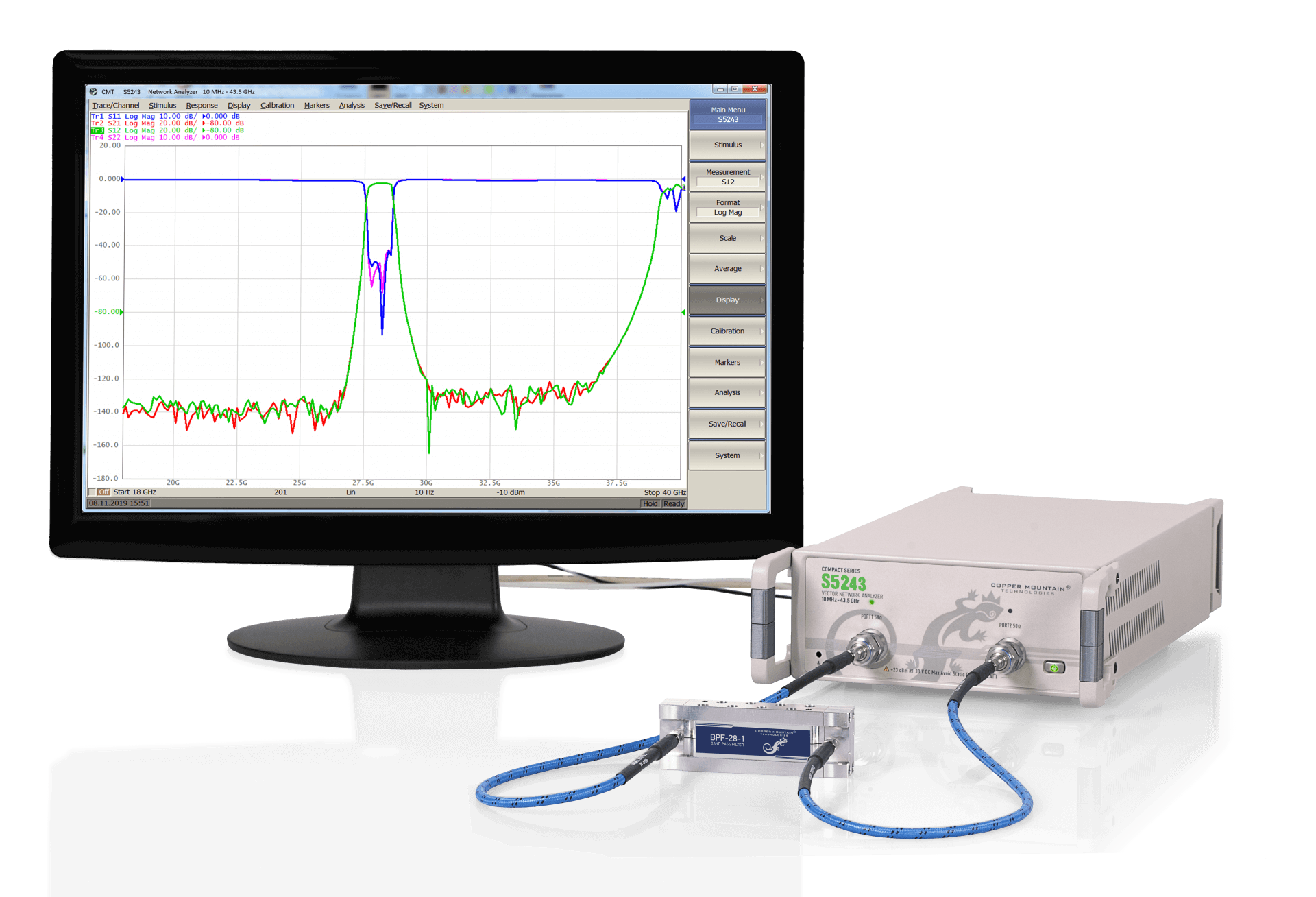Screen dimensions: 1316x897
Task: Click the green reference arrow on graph's right edge
Action: pyautogui.click(x=683, y=313)
